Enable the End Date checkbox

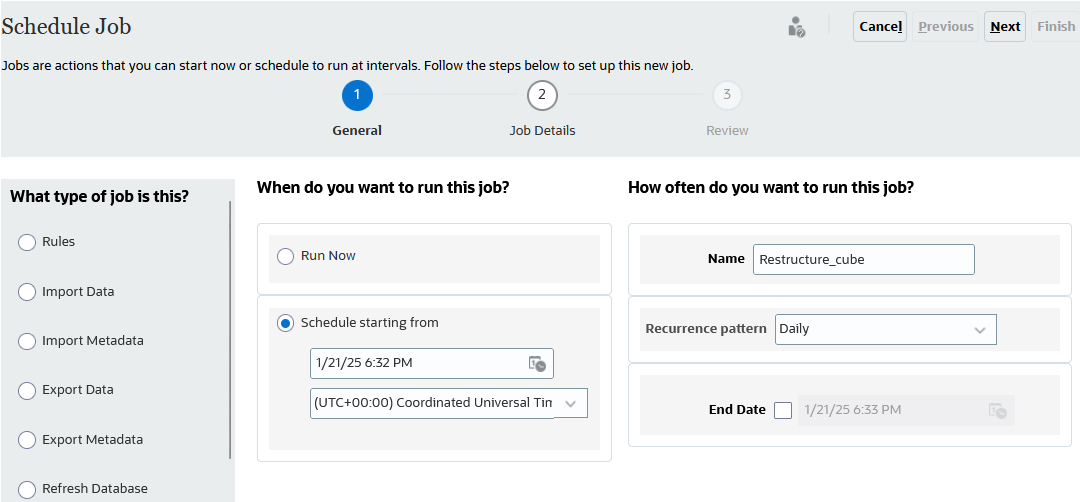tap(783, 410)
